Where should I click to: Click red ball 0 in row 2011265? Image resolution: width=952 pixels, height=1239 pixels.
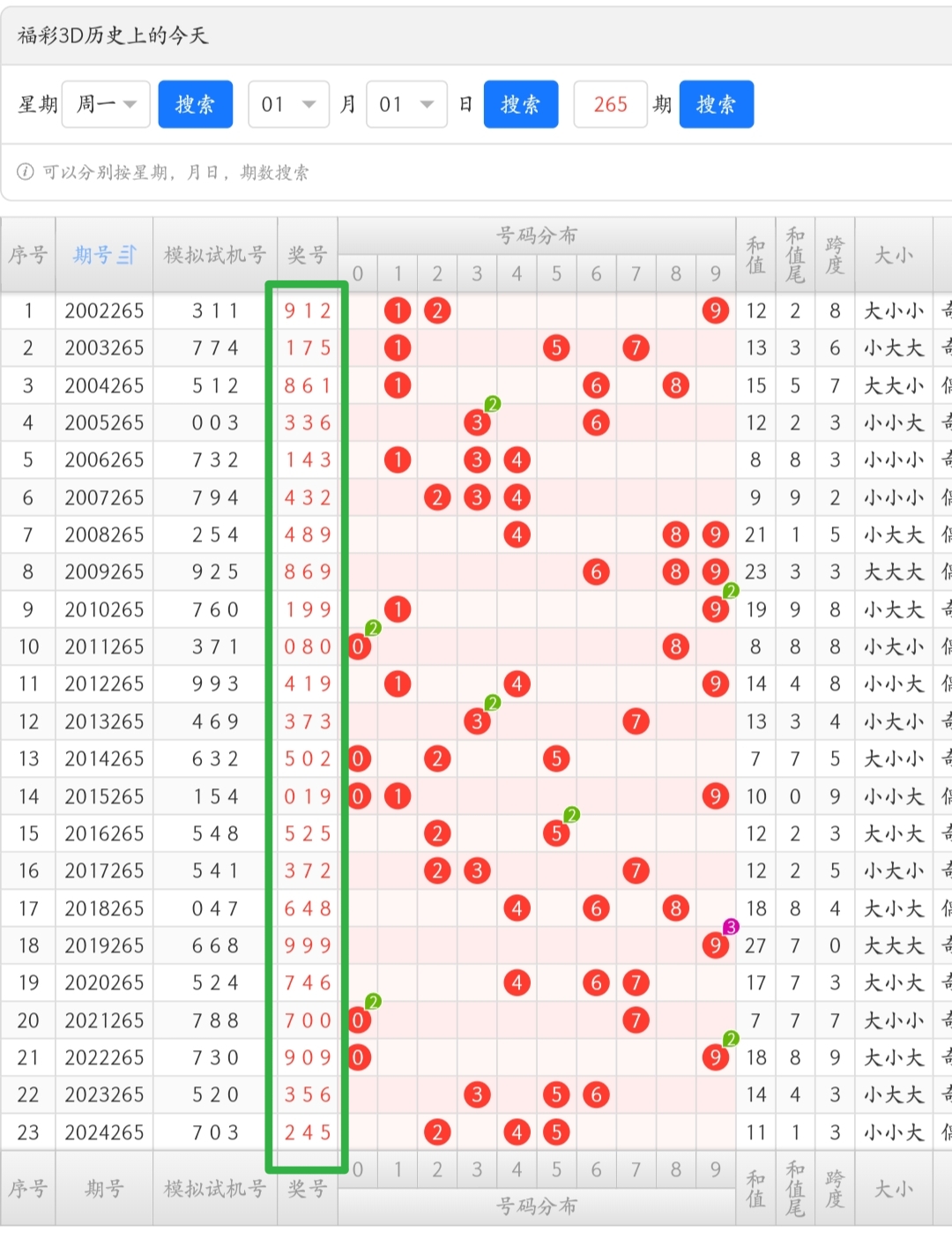click(x=358, y=646)
